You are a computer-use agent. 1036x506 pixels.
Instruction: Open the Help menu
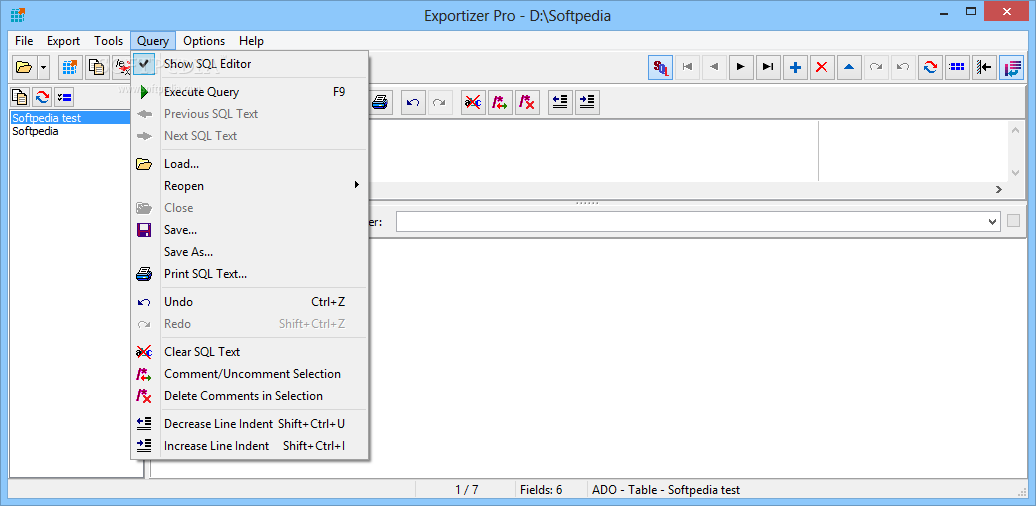tap(252, 41)
